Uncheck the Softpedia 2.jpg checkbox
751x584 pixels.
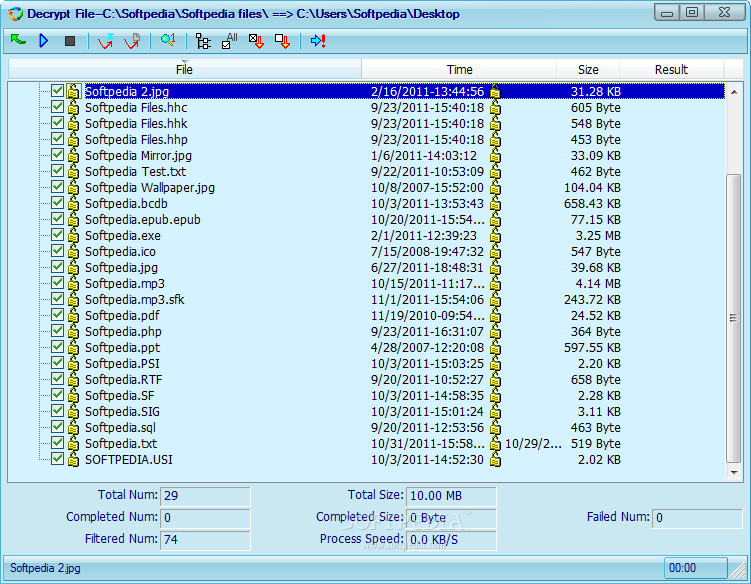click(57, 90)
